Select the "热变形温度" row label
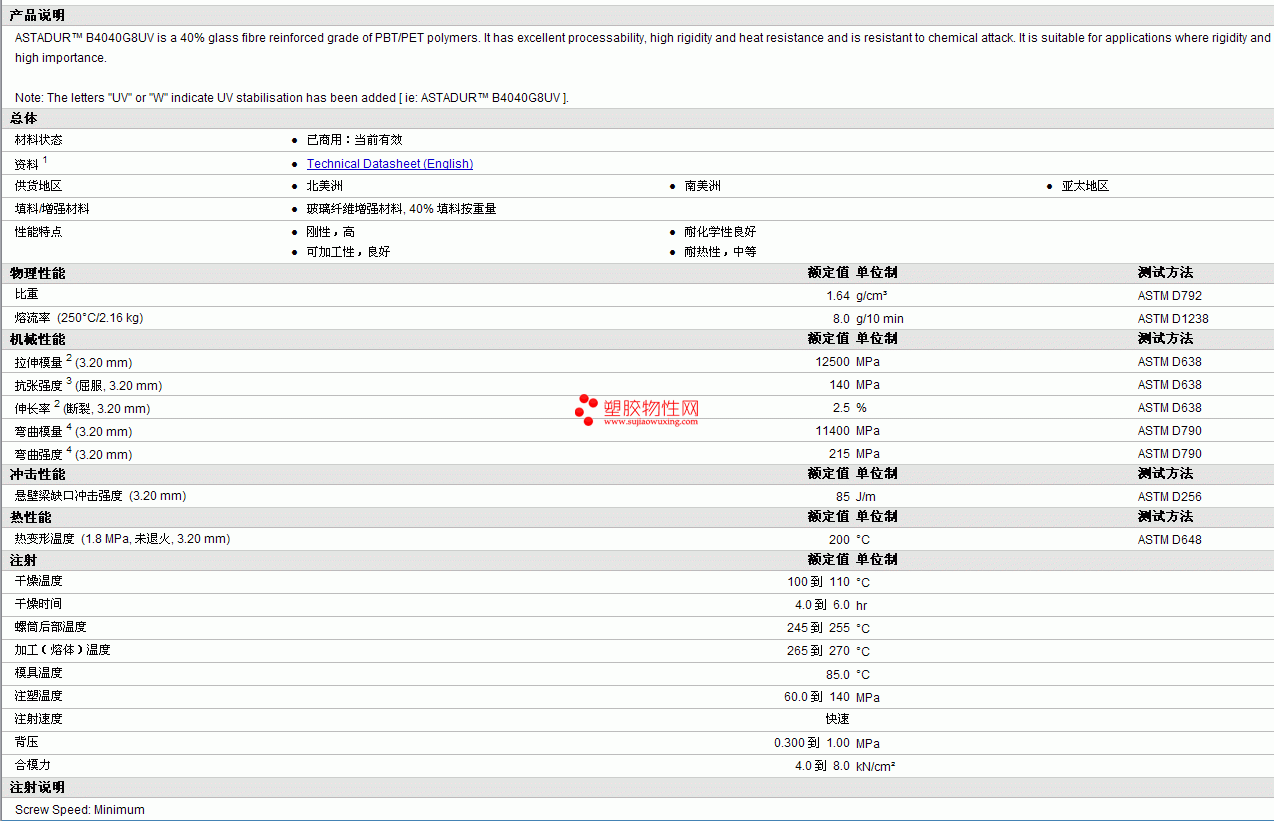 [x=44, y=539]
